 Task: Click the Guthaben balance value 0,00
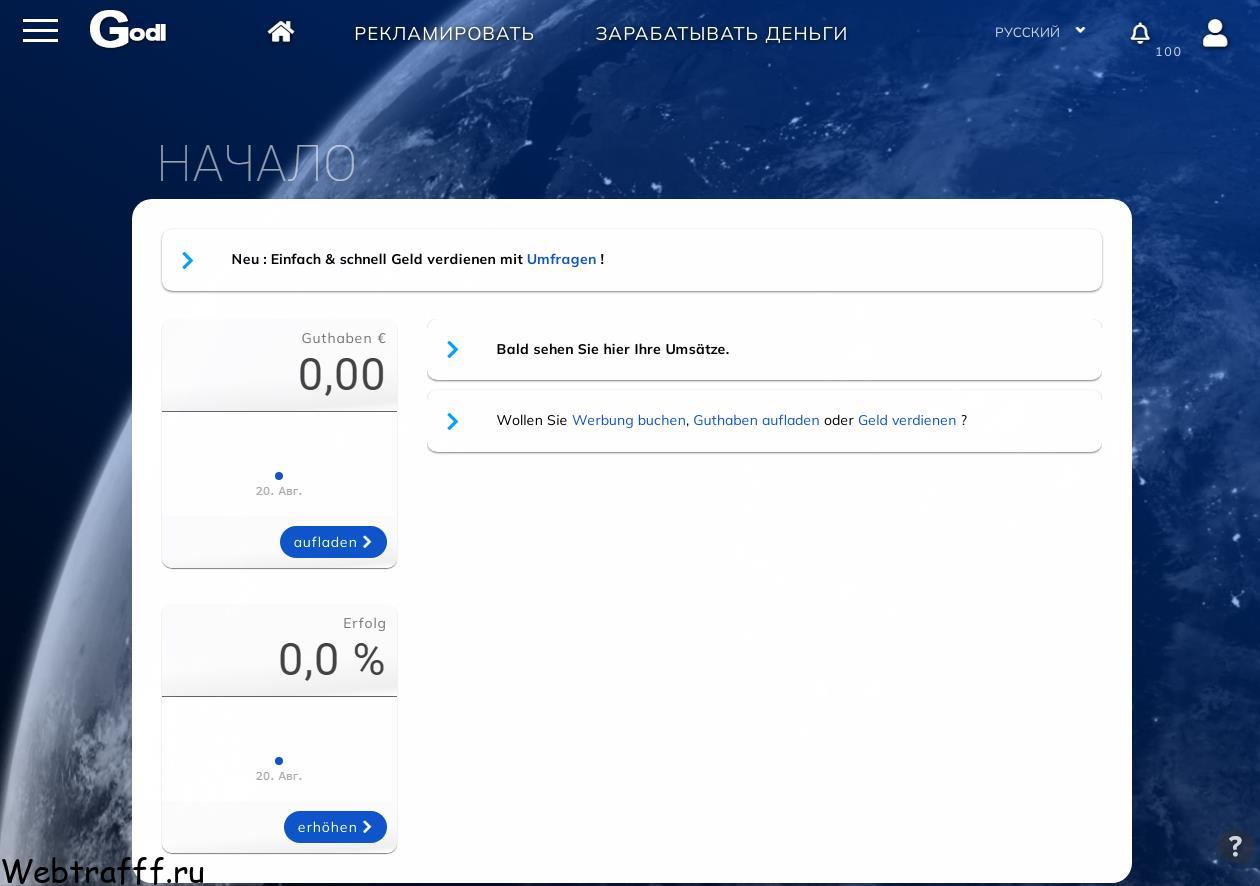tap(342, 374)
